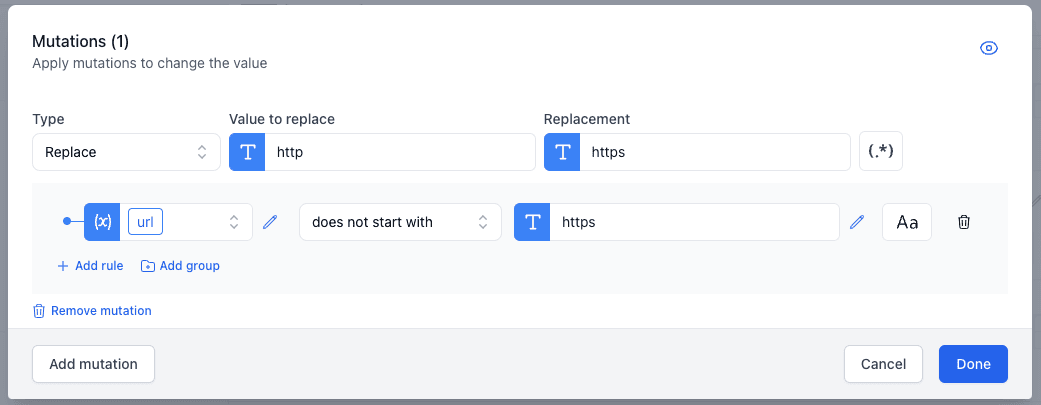The height and width of the screenshot is (405, 1041).
Task: Click the rule connector dot handle
Action: [66, 222]
